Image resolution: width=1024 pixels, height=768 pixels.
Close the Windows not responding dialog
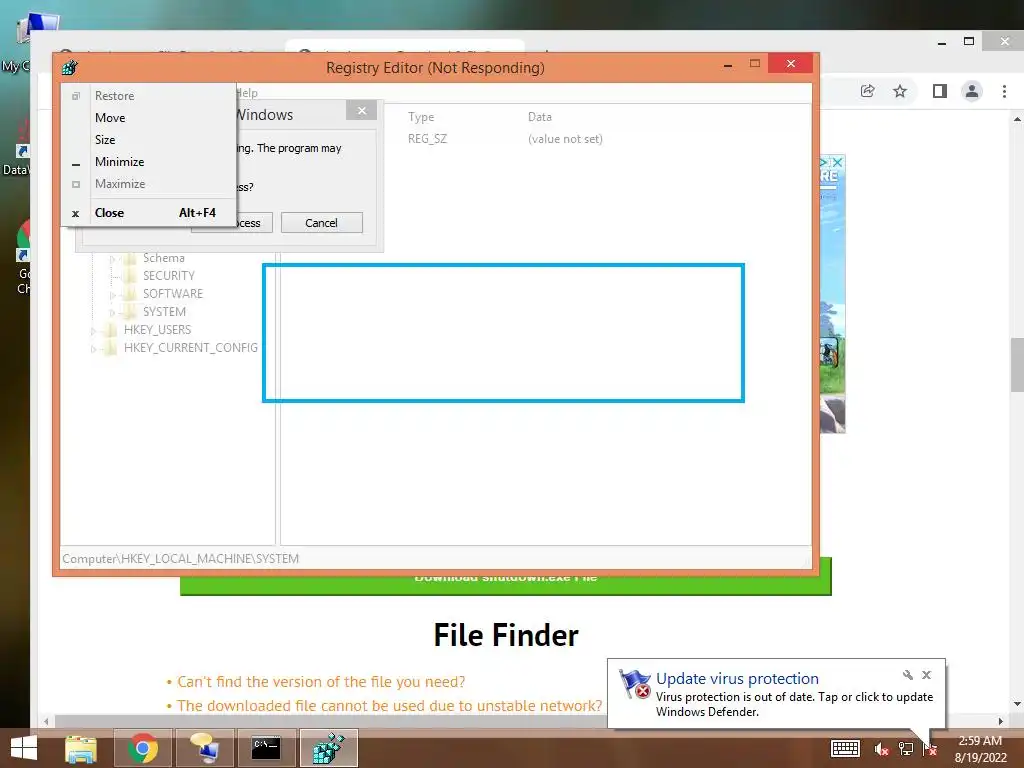(x=362, y=111)
